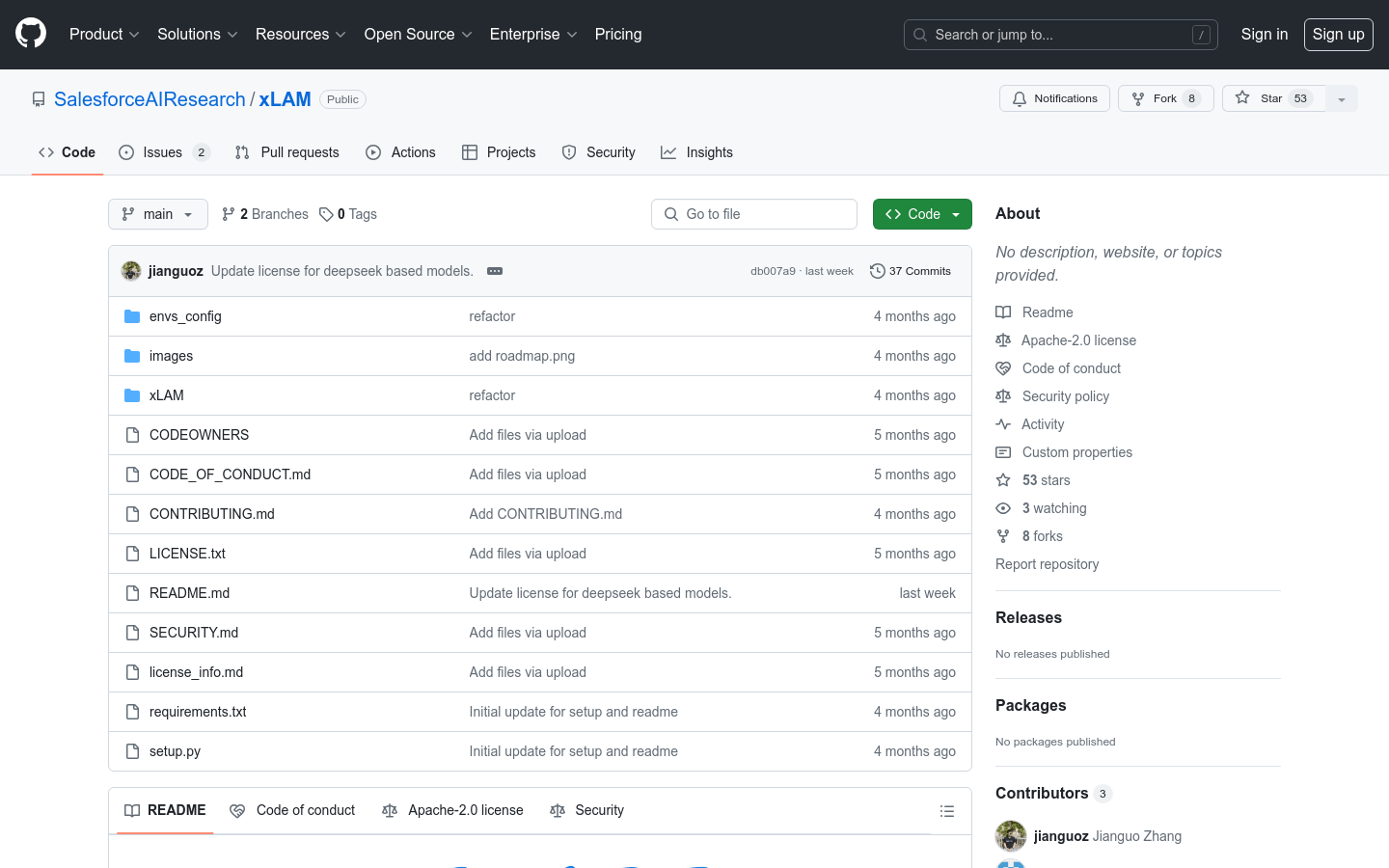View 0 Tags link
The image size is (1389, 868).
348,214
